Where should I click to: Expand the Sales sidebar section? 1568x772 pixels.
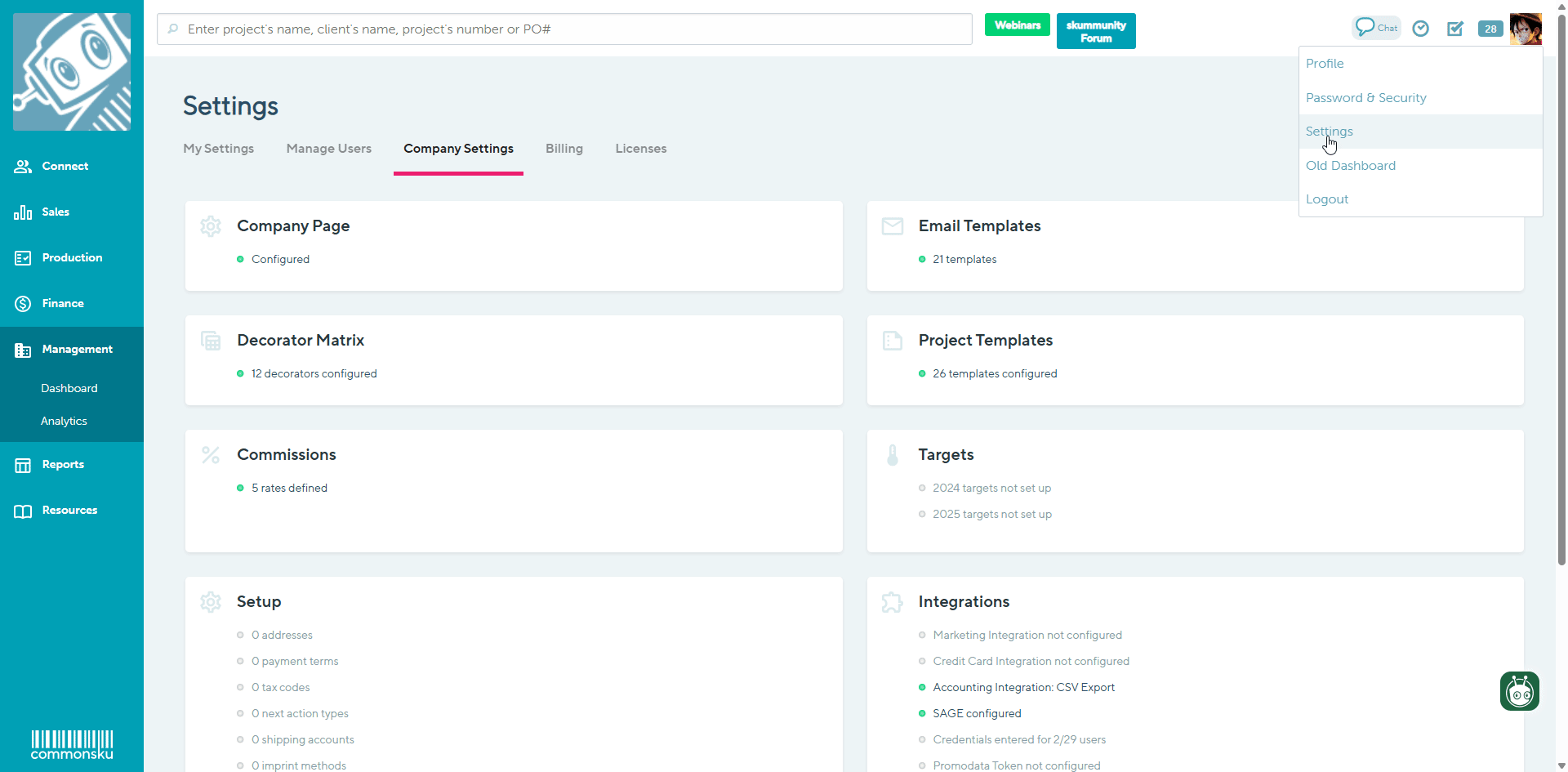(x=56, y=212)
